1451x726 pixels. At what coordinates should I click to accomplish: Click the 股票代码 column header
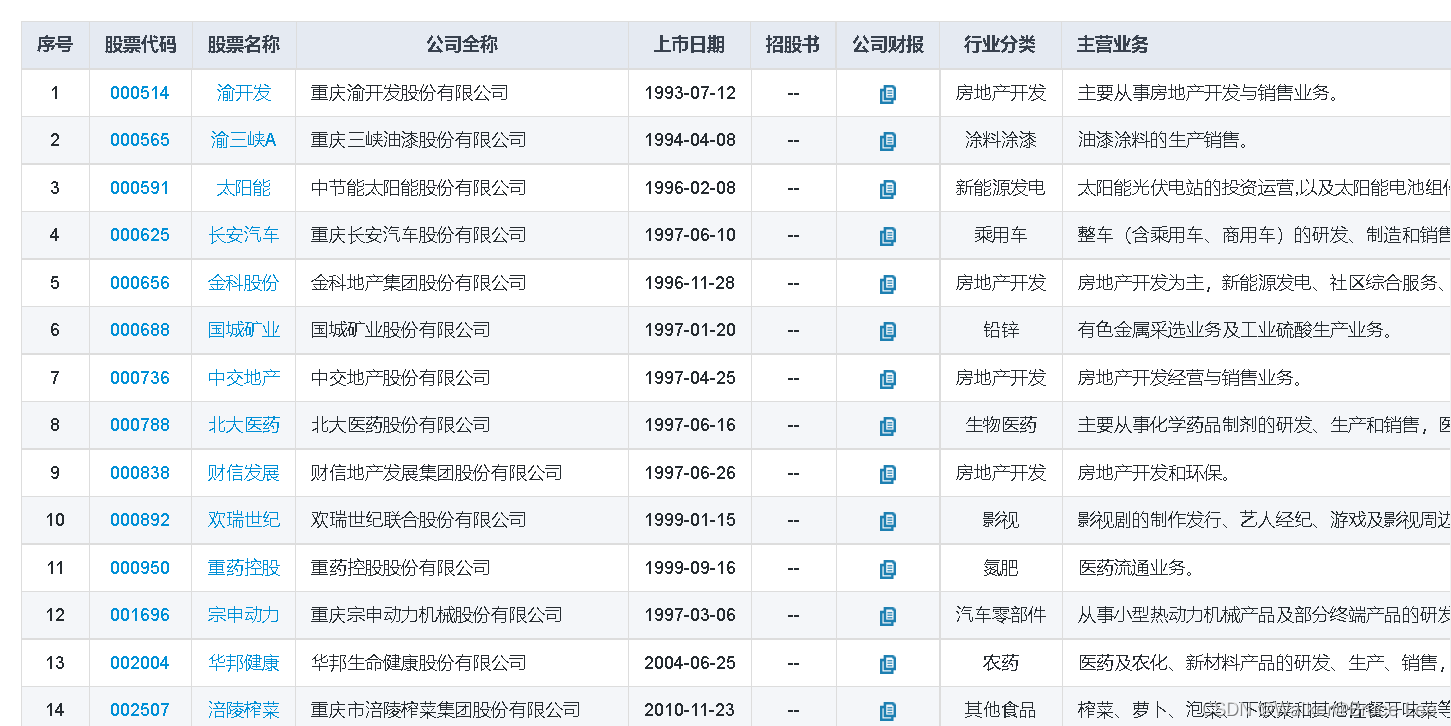pos(140,45)
